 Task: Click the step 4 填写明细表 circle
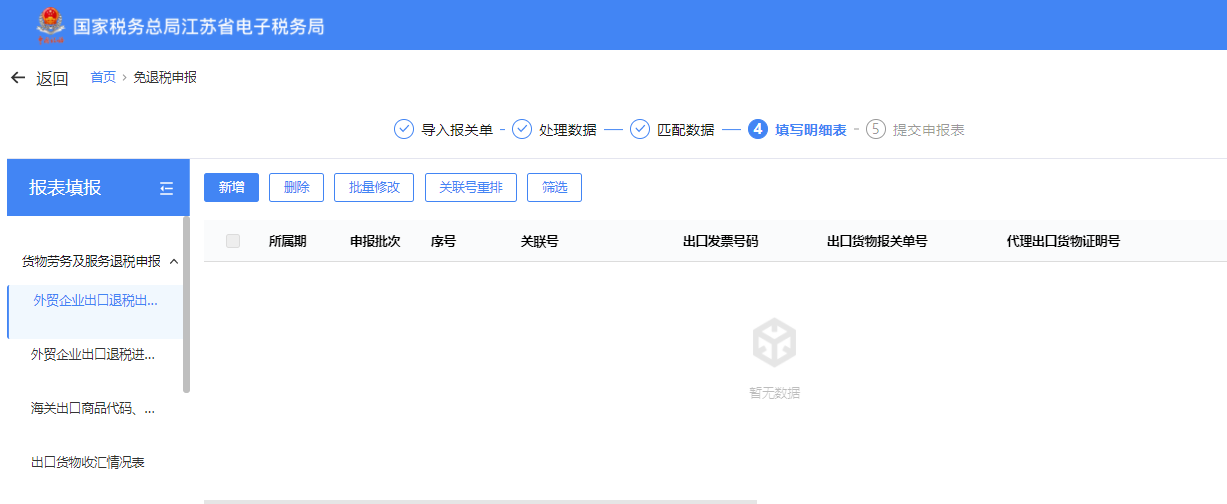click(758, 129)
